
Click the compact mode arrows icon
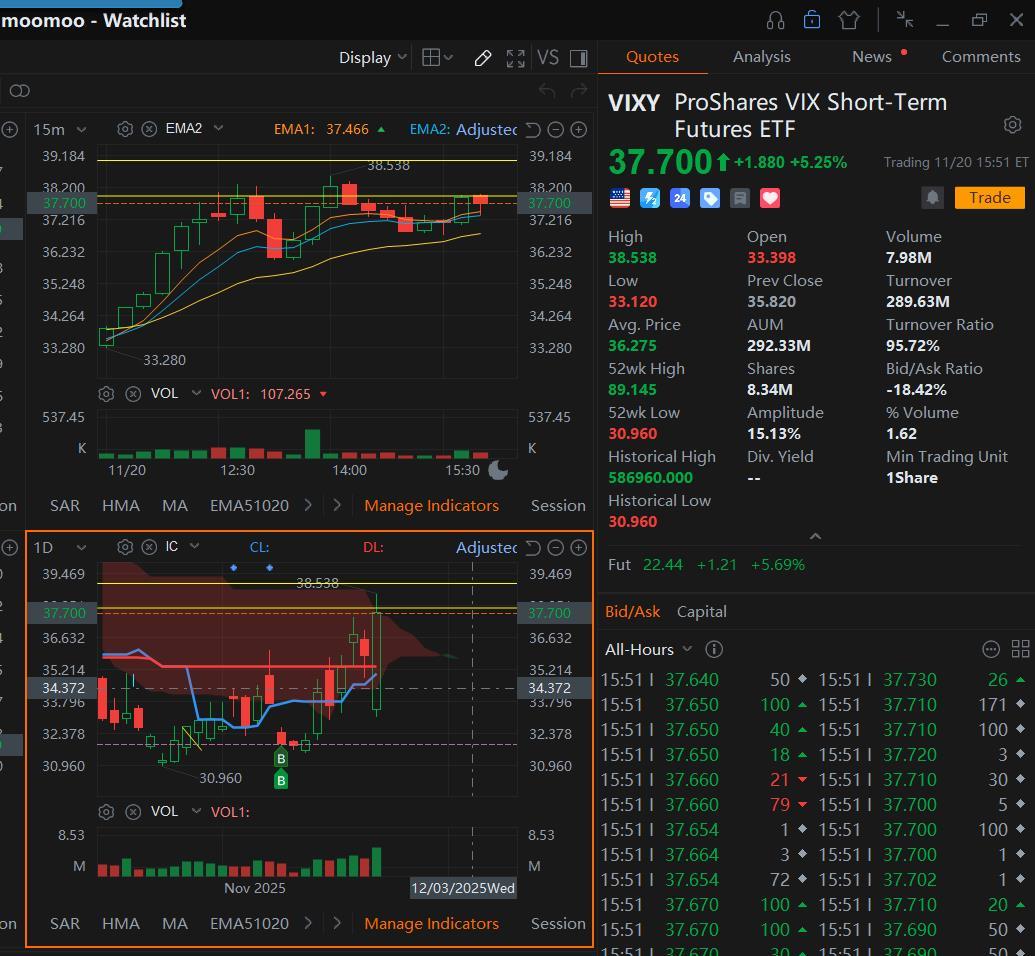905,20
